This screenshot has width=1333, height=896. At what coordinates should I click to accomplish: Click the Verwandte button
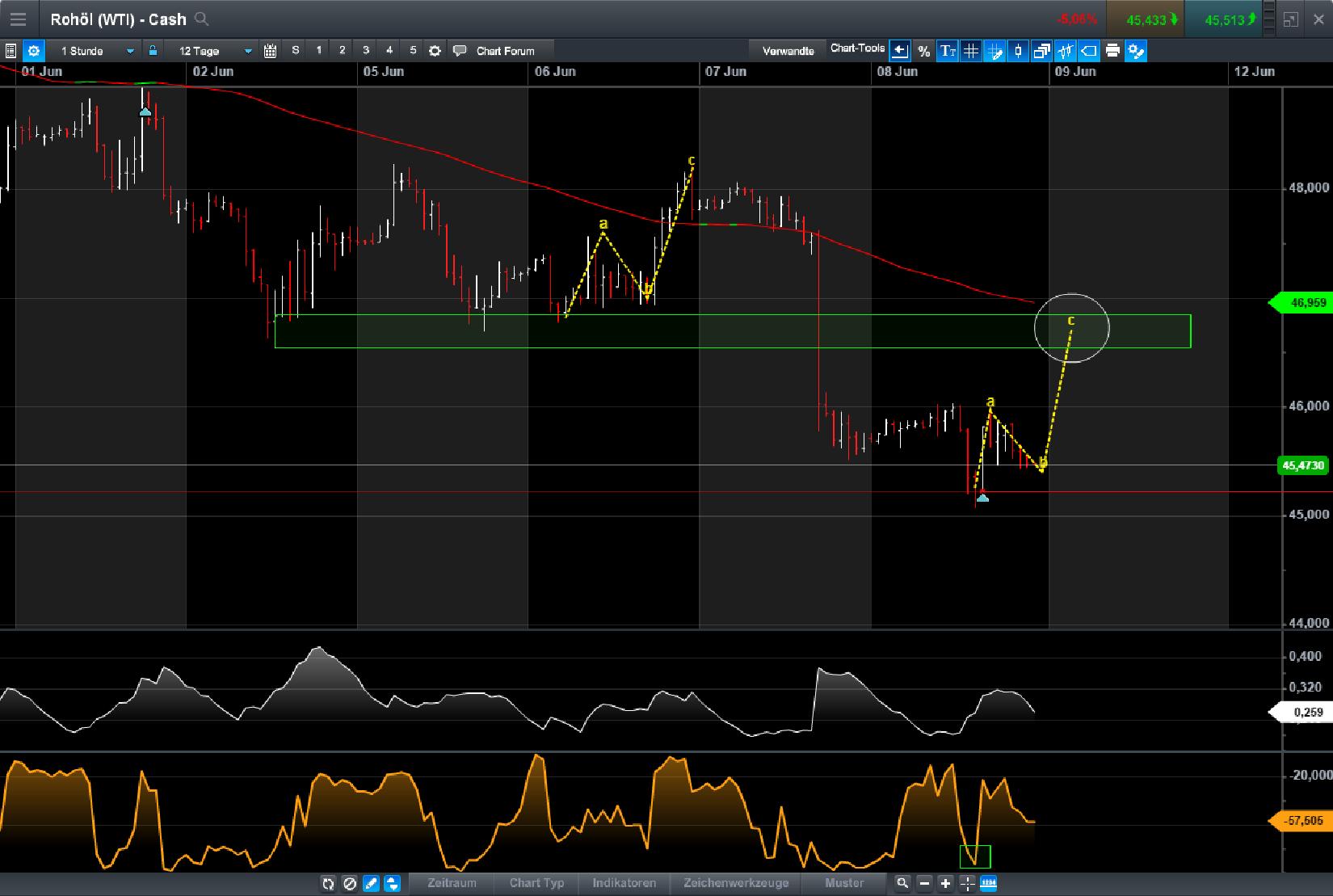click(788, 48)
